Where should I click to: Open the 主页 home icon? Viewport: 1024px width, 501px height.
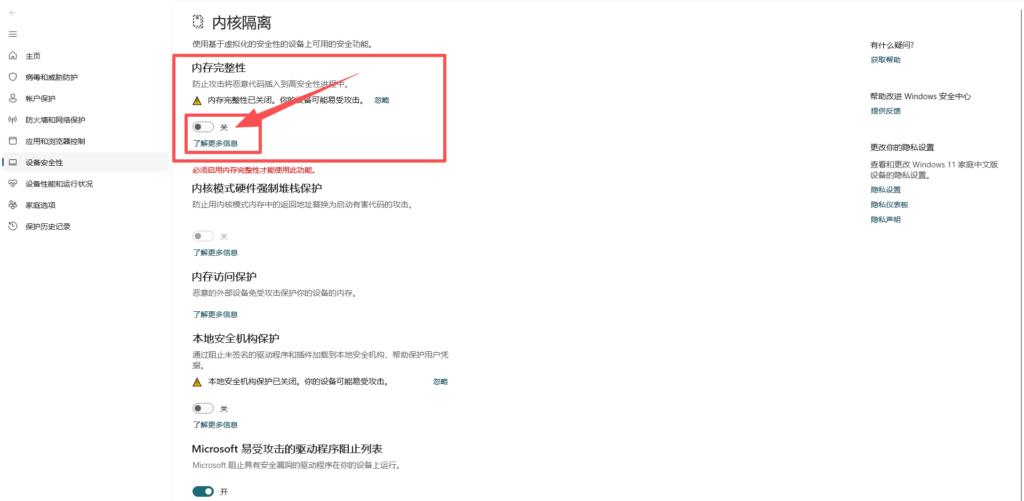[x=12, y=56]
